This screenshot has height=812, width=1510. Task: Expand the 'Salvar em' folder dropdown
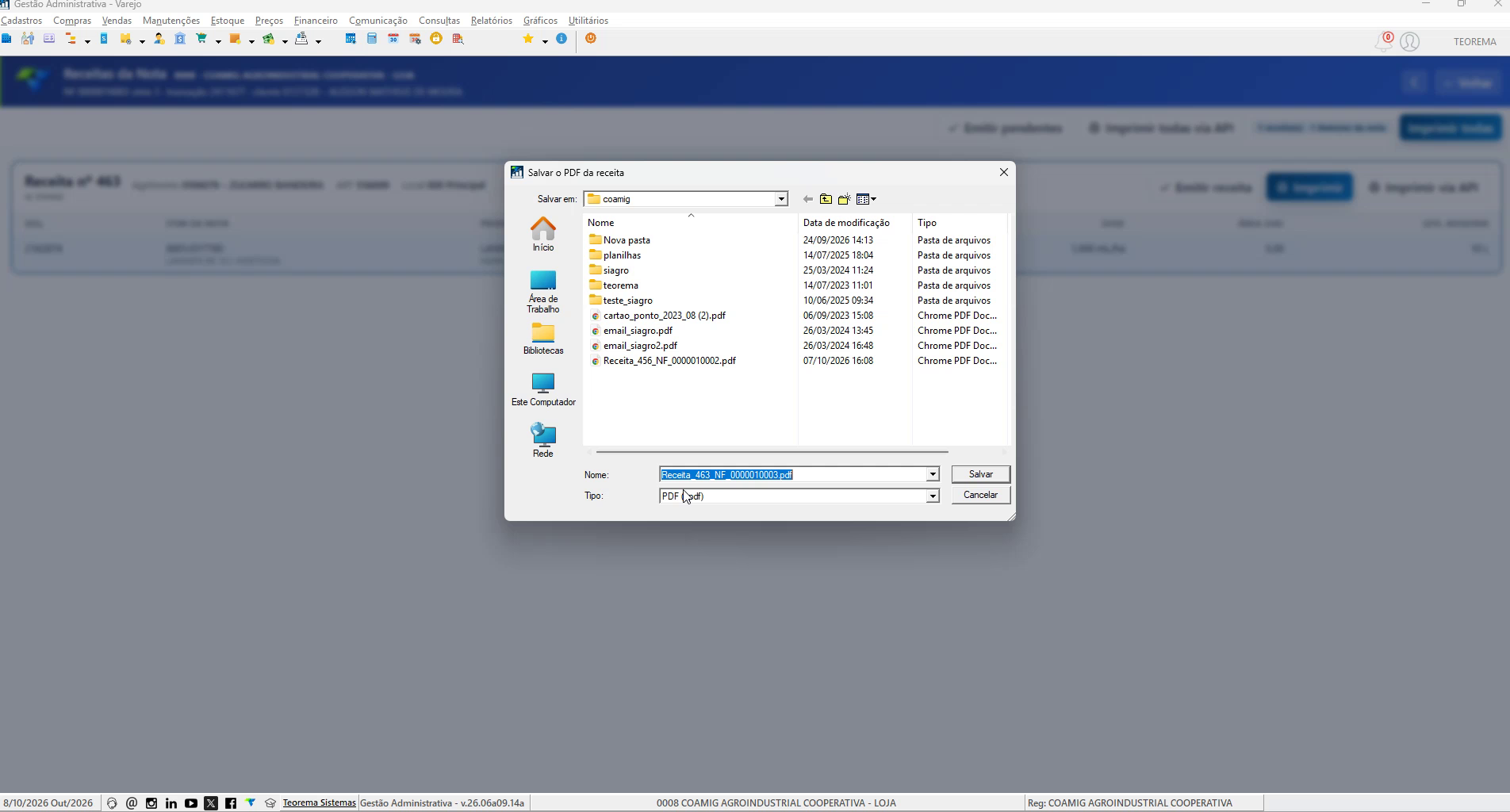point(781,199)
